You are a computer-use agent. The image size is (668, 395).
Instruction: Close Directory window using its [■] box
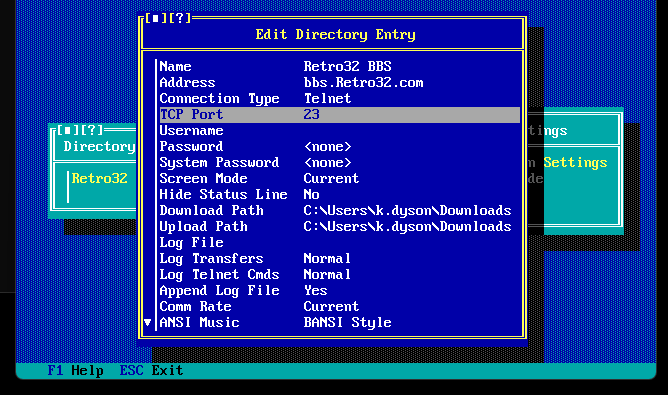click(x=68, y=130)
